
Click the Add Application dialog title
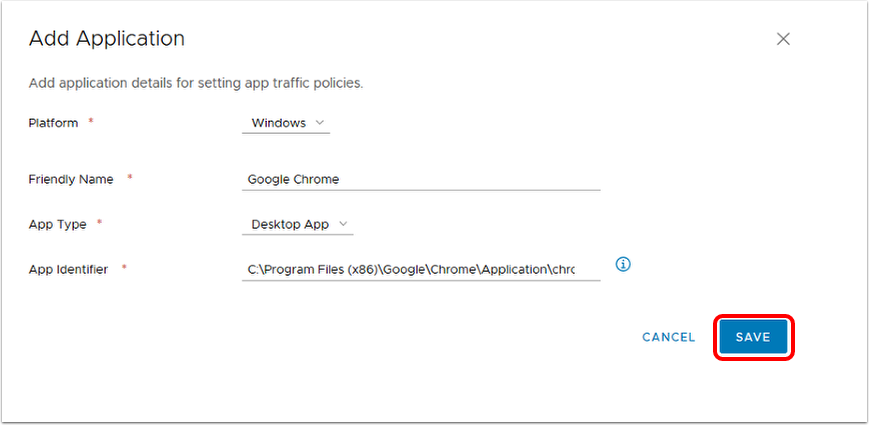click(x=107, y=39)
